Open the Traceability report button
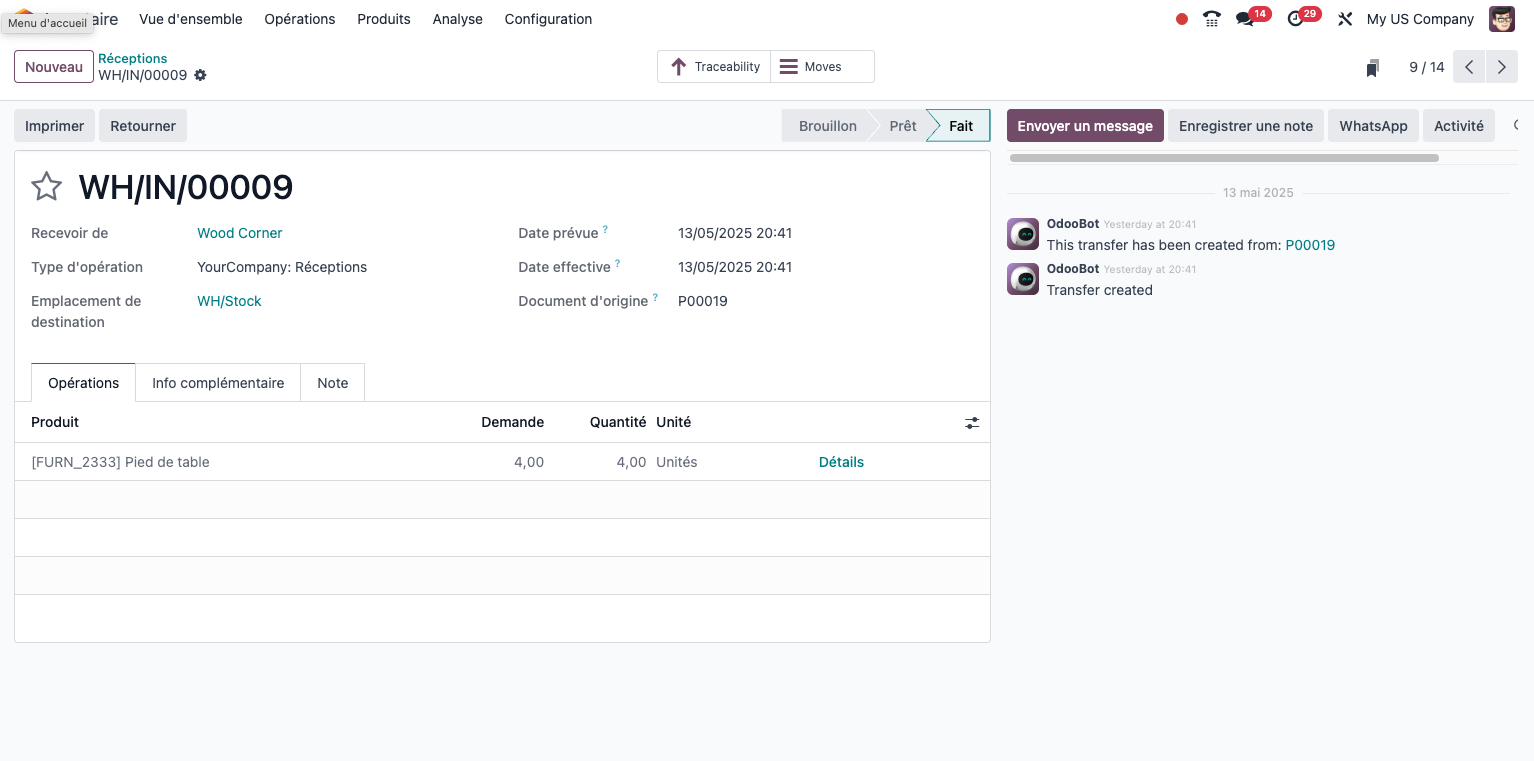 (x=714, y=67)
